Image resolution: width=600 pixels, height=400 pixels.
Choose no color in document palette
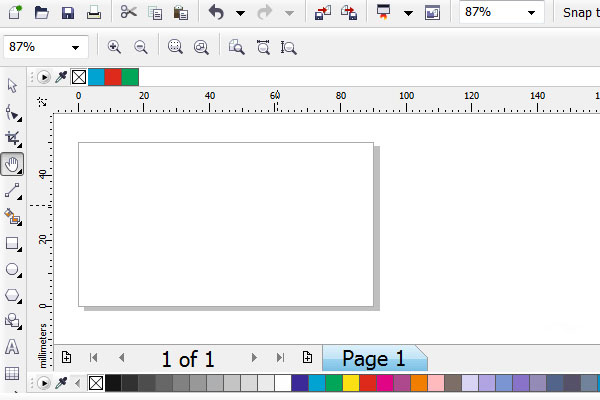pos(79,77)
